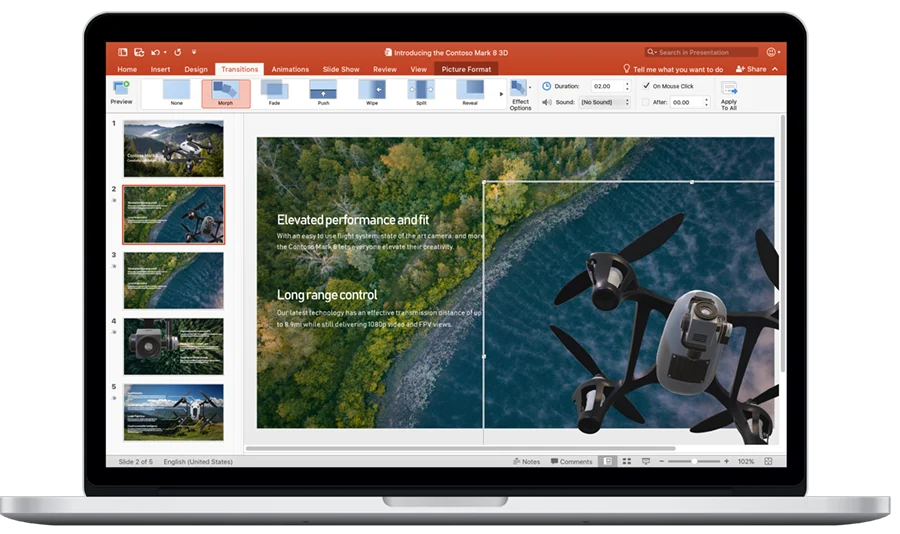This screenshot has height=534, width=900.
Task: Click the zoom slider handle
Action: pos(694,461)
